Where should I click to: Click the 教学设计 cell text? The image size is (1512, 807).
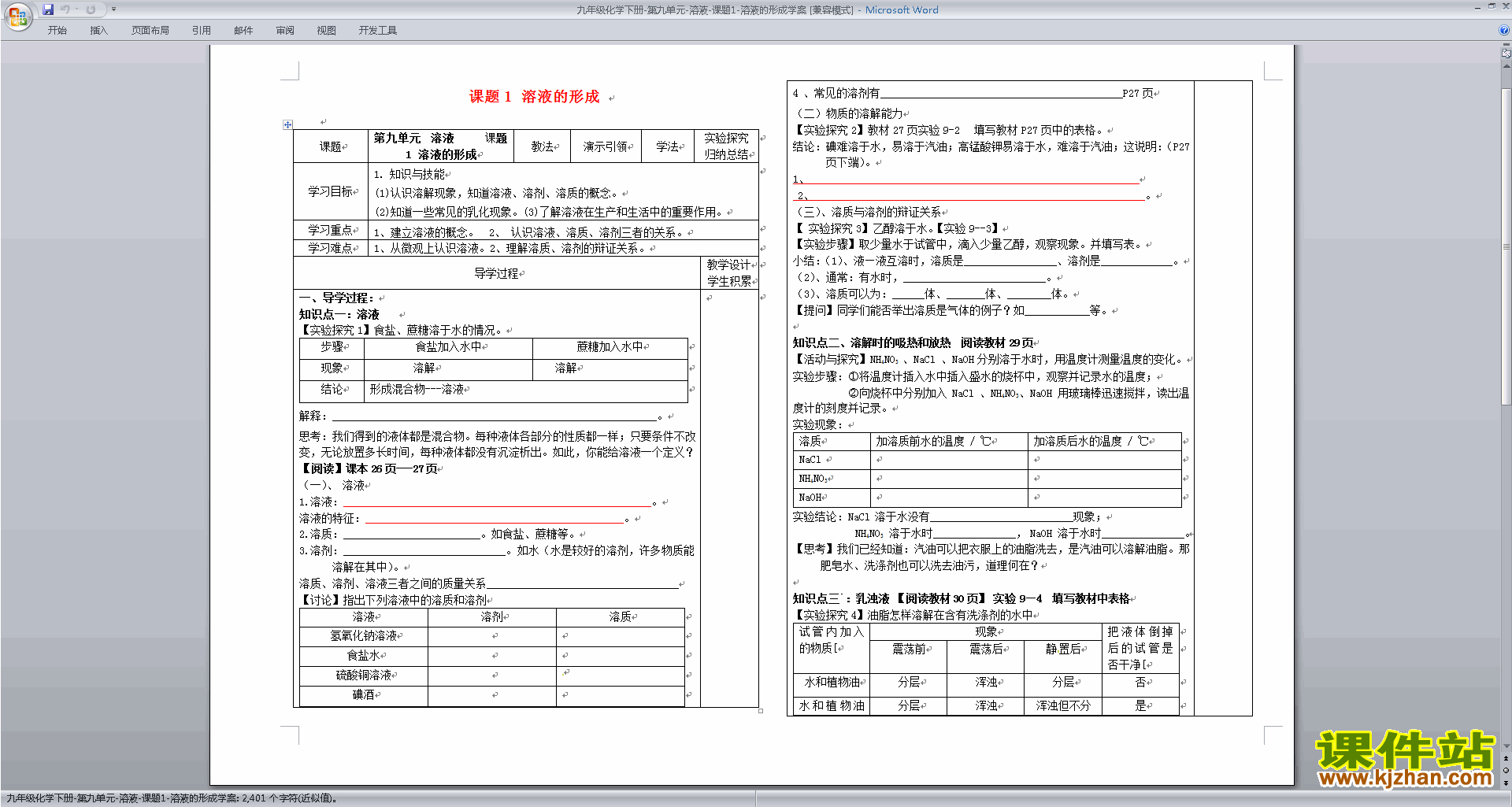[x=728, y=265]
